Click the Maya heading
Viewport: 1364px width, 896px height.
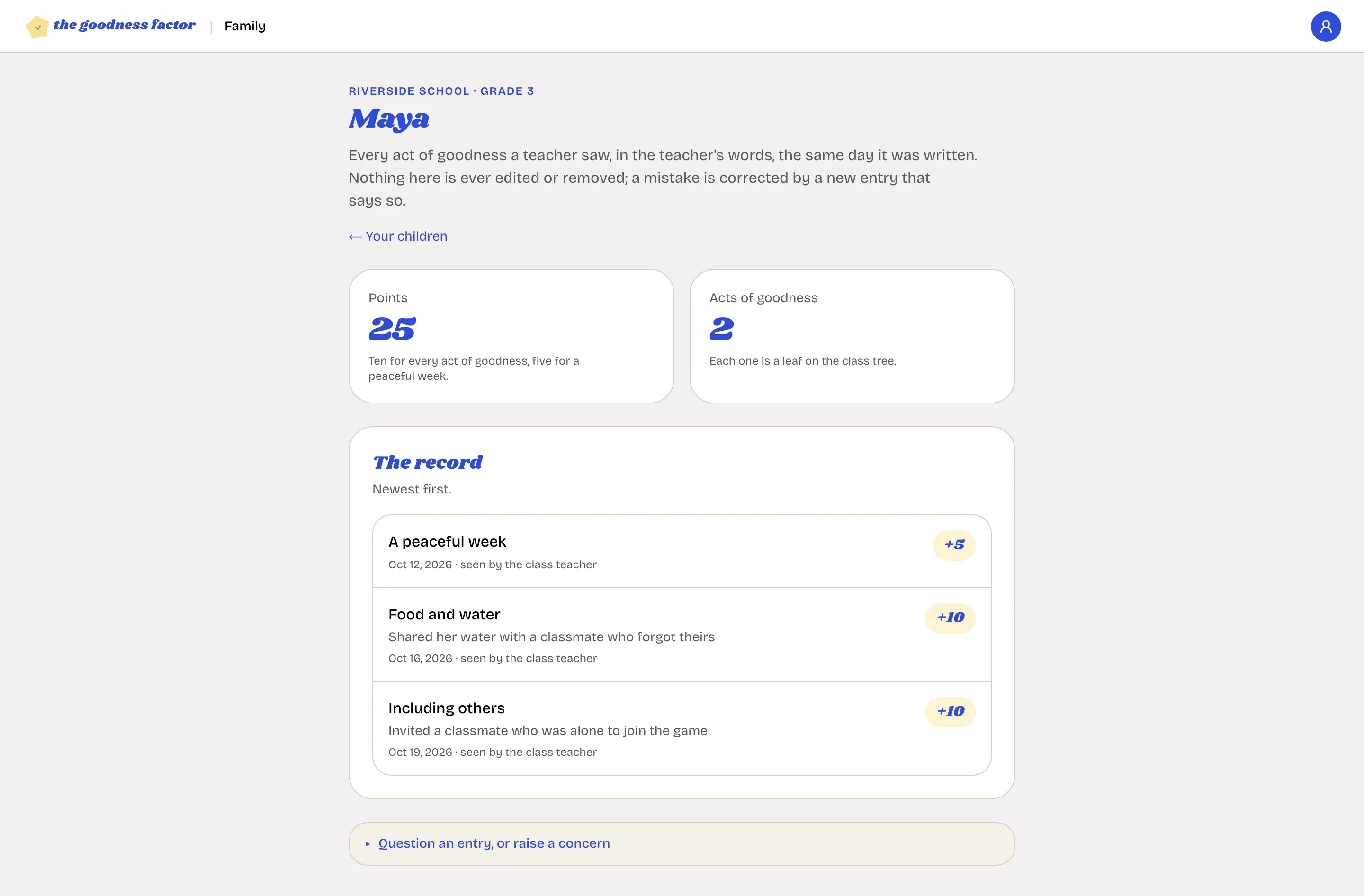(388, 119)
